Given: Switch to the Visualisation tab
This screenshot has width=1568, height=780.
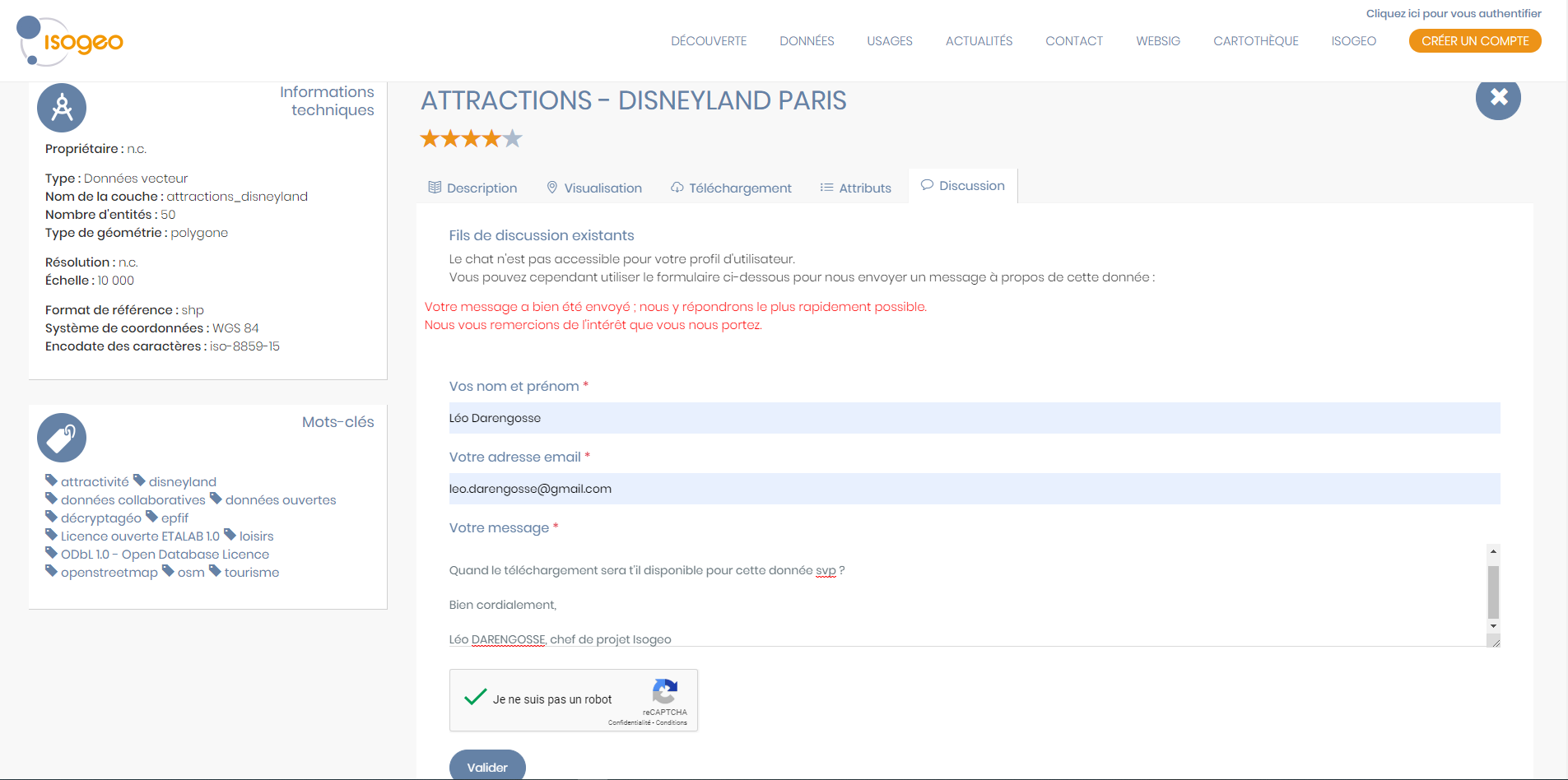Looking at the screenshot, I should click(594, 188).
